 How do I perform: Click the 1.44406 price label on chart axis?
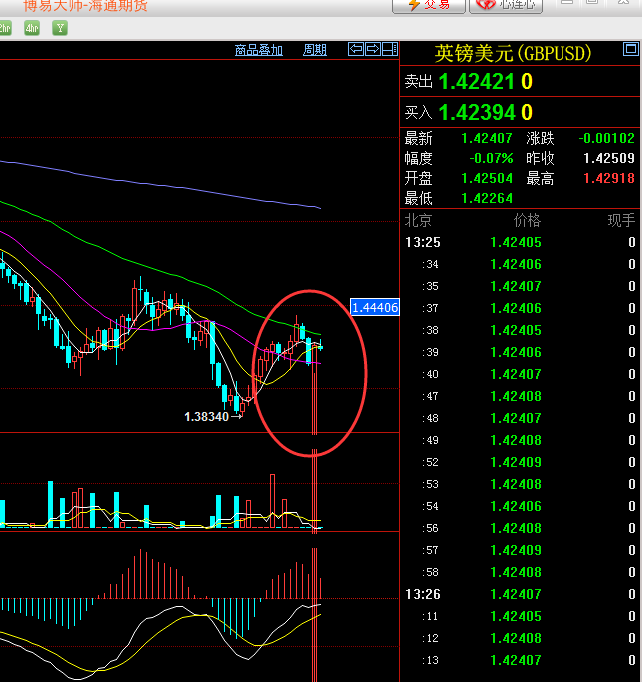point(375,308)
